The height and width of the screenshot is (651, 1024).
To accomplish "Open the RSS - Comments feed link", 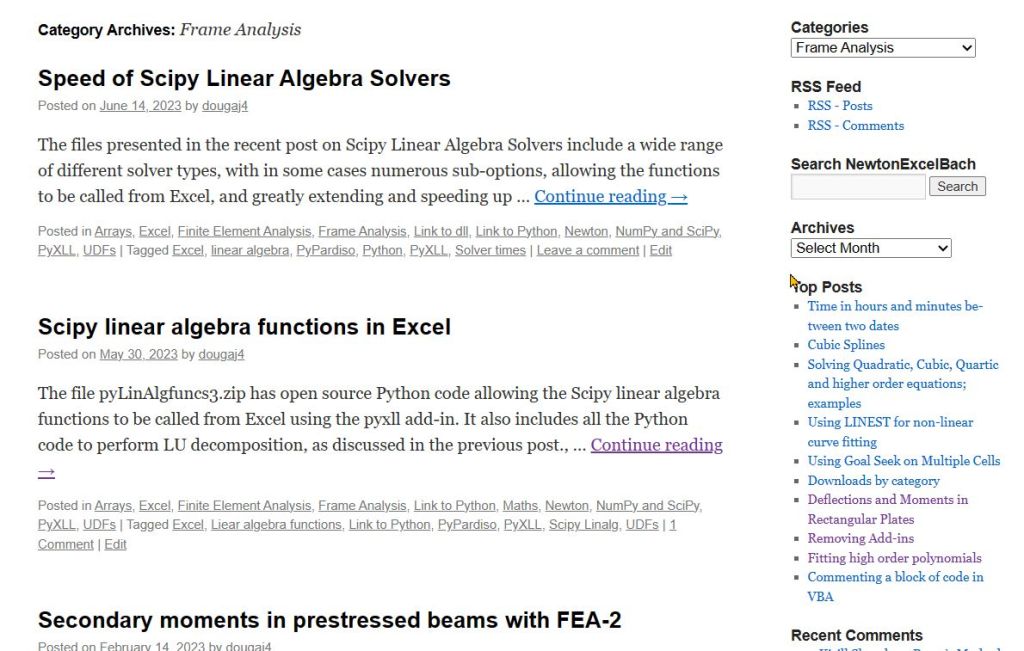I will 855,126.
